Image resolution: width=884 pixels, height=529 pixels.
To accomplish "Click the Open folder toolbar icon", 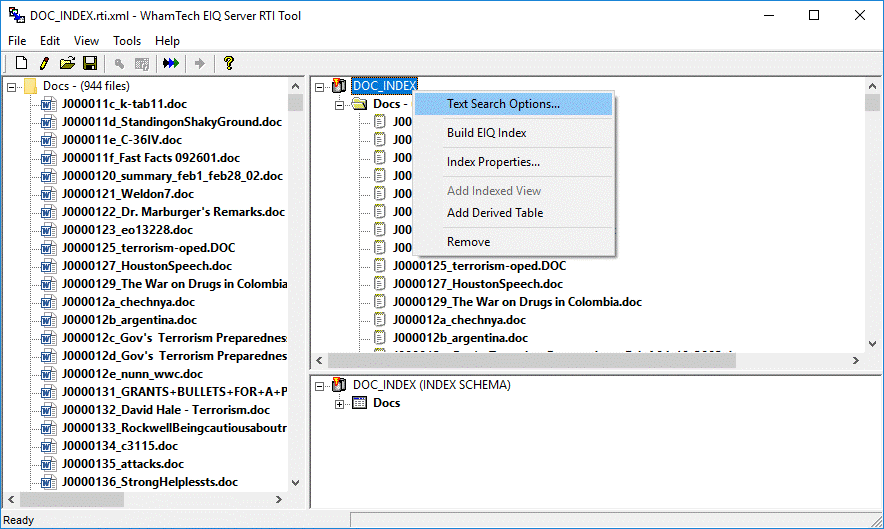I will coord(67,63).
